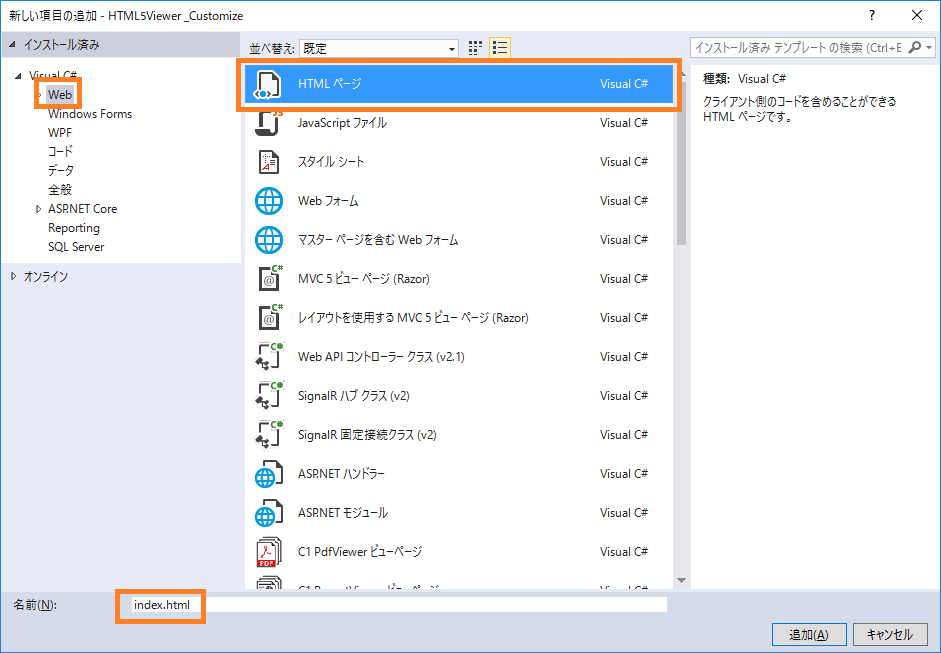
Task: Collapse the インストール済み section
Action: coord(13,45)
